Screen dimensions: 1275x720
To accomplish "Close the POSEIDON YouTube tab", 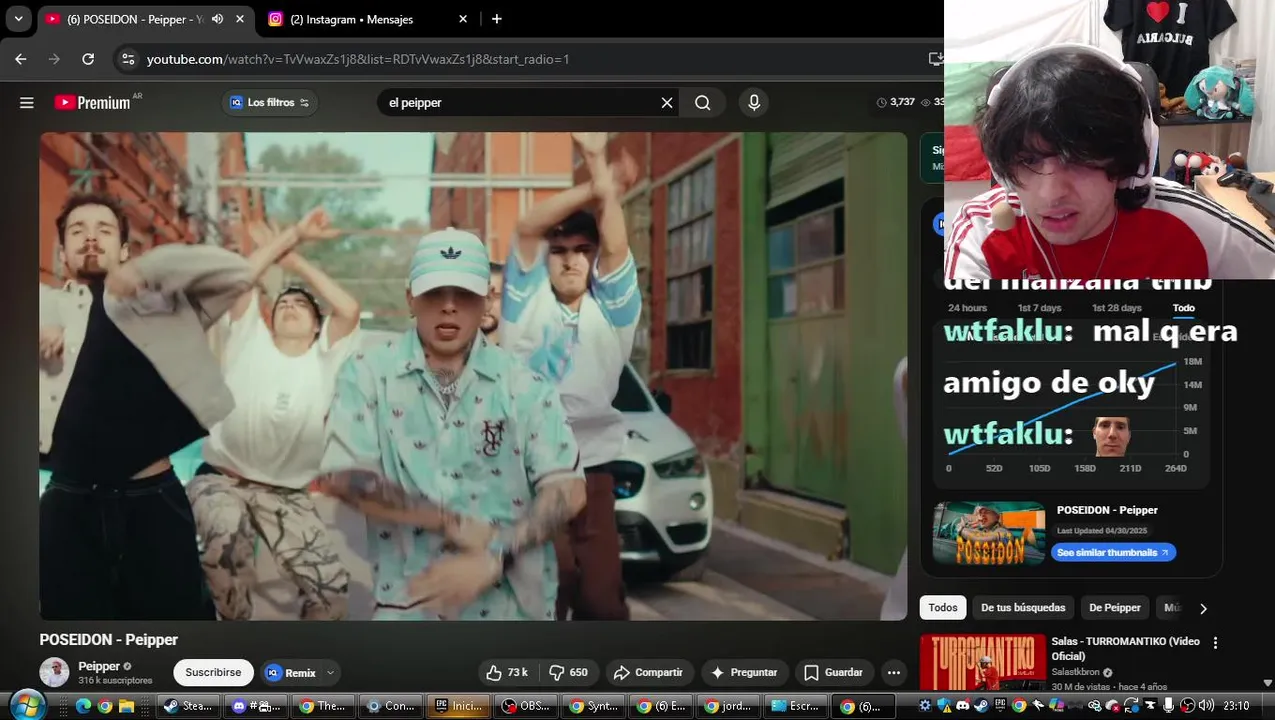I will [x=240, y=19].
